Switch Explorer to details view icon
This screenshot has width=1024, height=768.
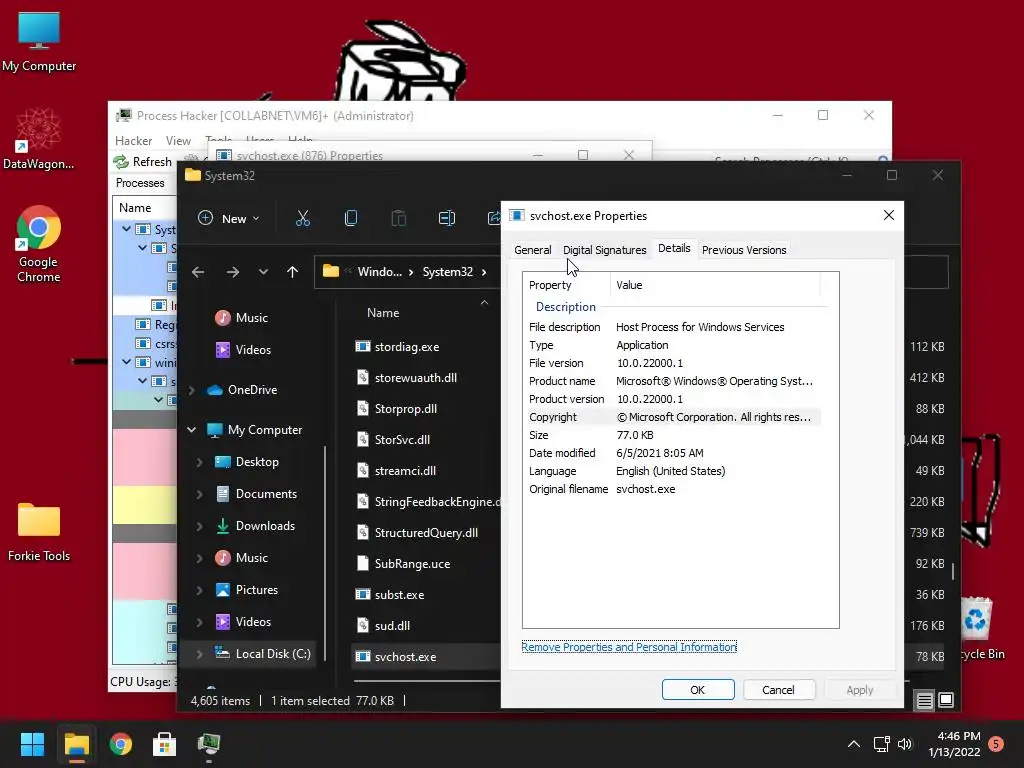(x=925, y=701)
